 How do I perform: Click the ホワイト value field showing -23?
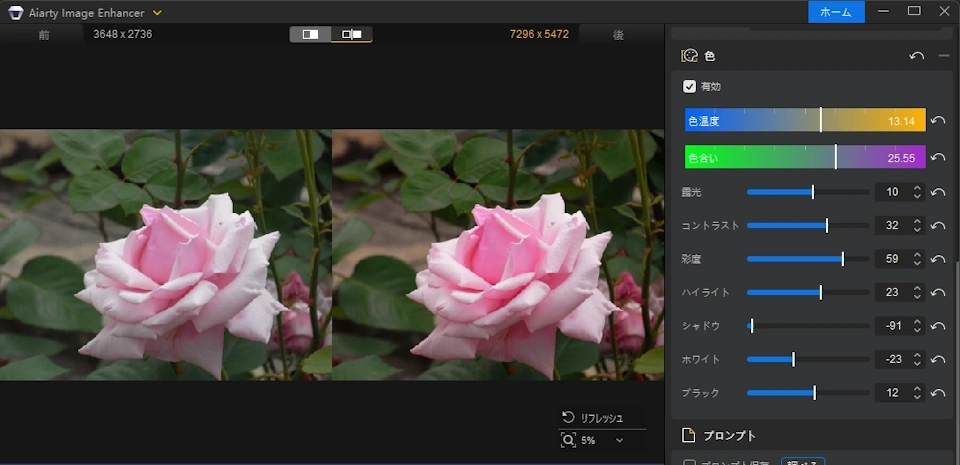[x=892, y=359]
